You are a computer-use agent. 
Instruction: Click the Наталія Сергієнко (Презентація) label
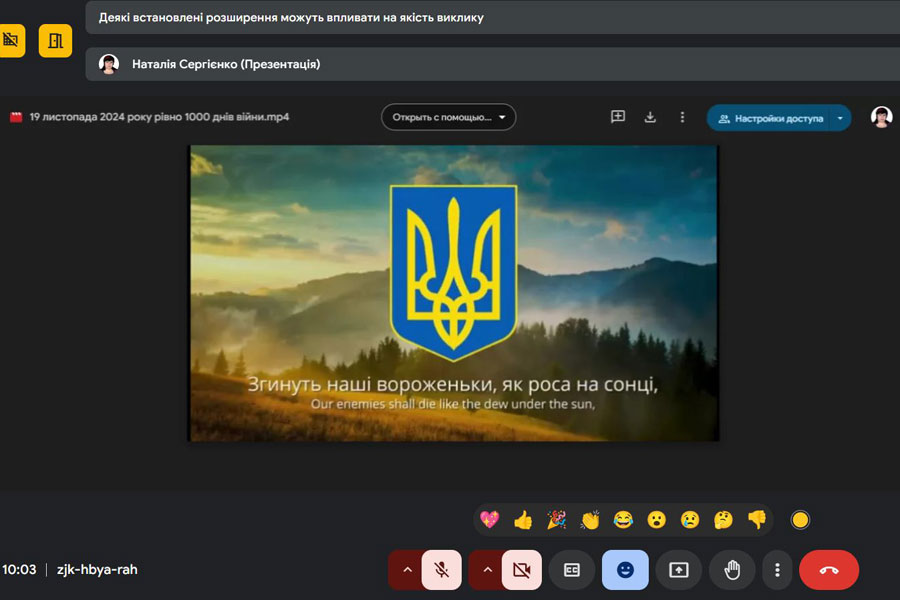coord(226,64)
